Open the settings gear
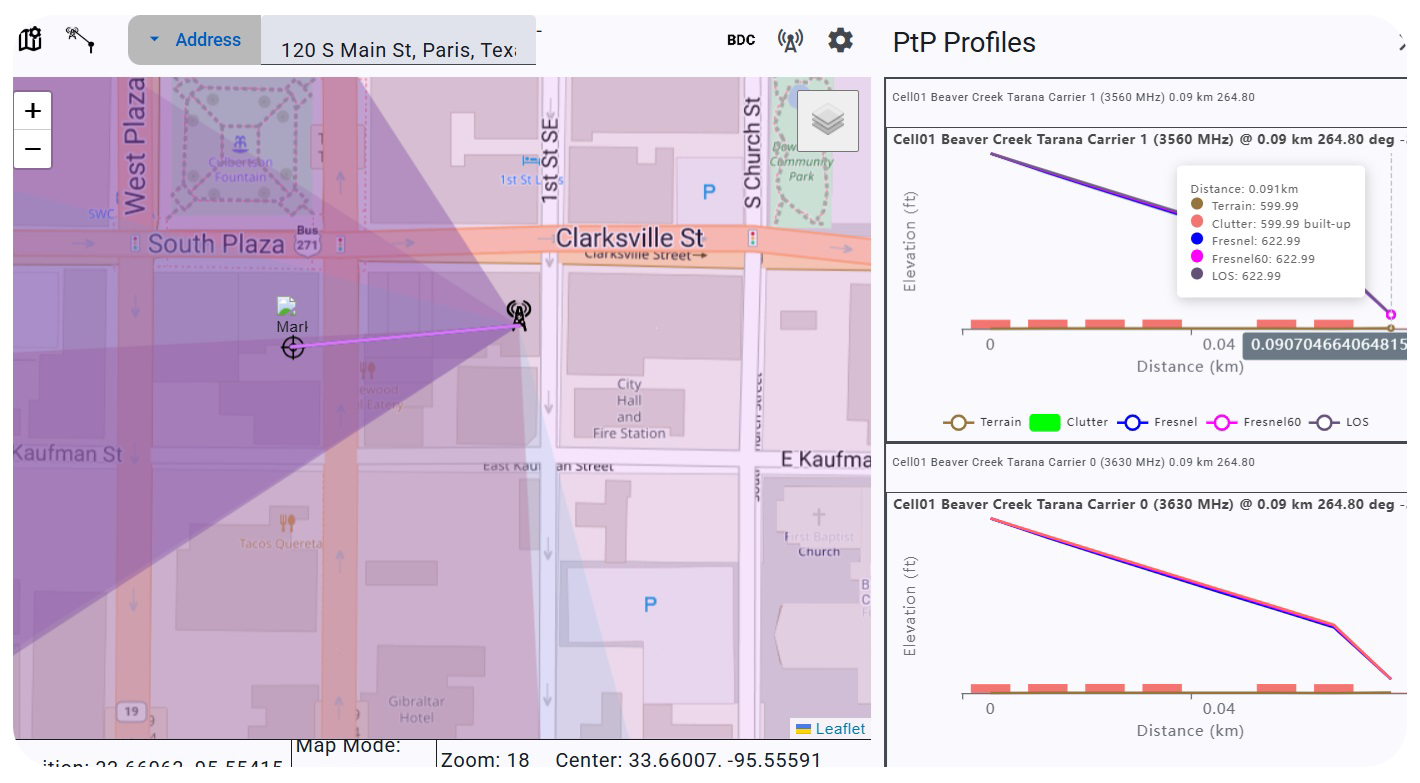The image size is (1420, 783). (841, 40)
